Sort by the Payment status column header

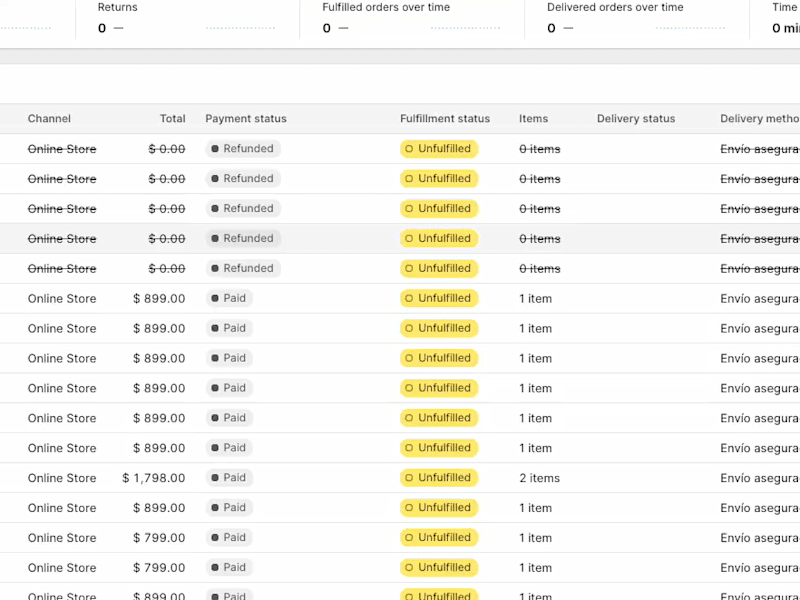tap(246, 118)
